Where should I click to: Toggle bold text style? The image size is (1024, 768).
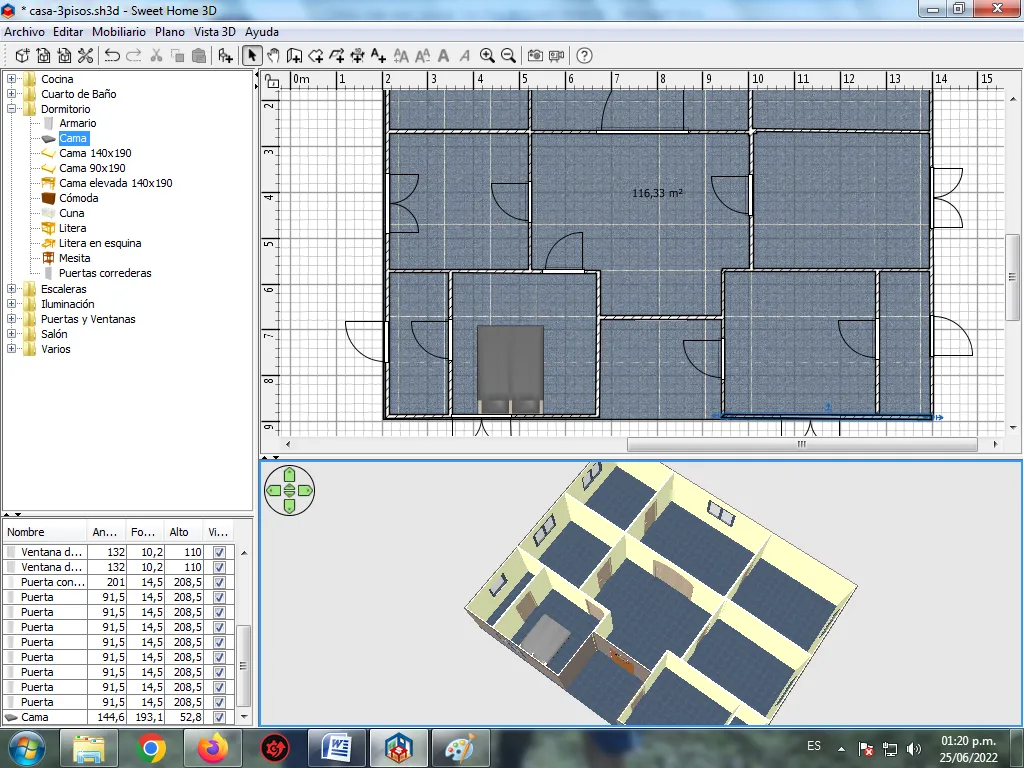coord(443,56)
